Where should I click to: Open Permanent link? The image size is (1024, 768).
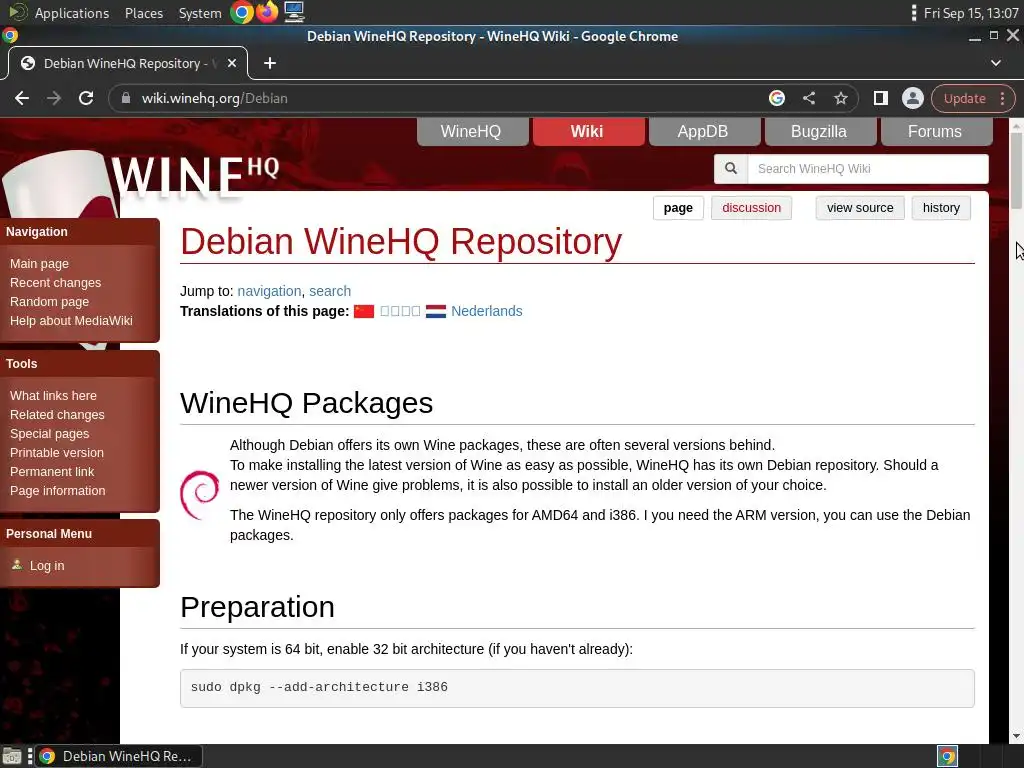coord(52,472)
